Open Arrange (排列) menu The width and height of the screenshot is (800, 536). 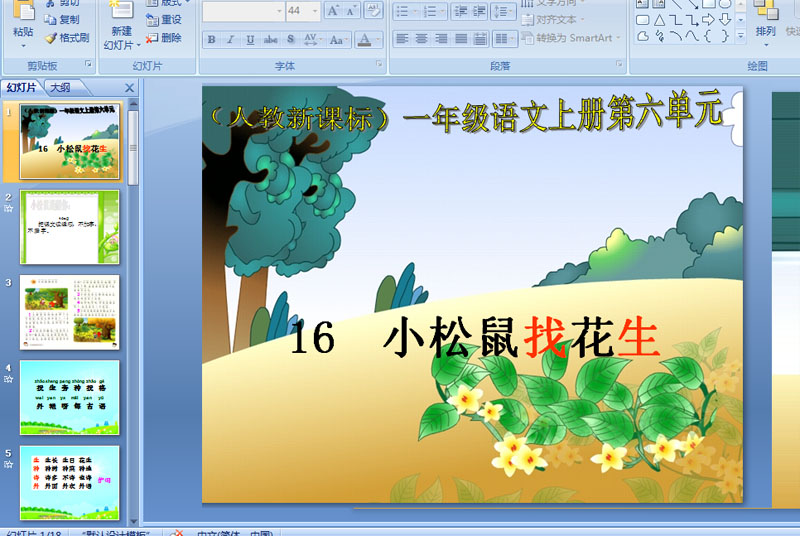point(765,23)
